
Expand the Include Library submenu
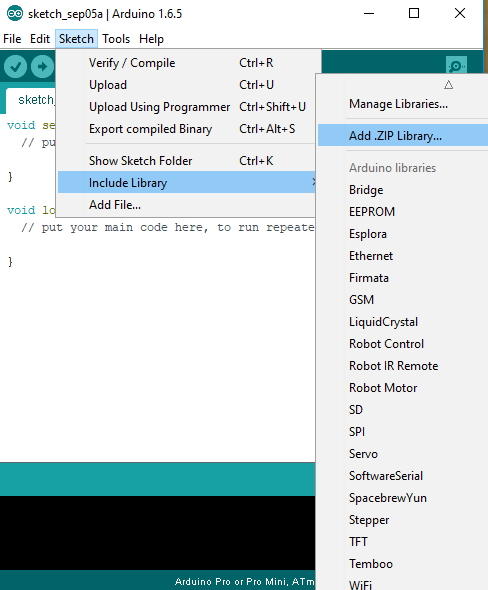[x=186, y=183]
